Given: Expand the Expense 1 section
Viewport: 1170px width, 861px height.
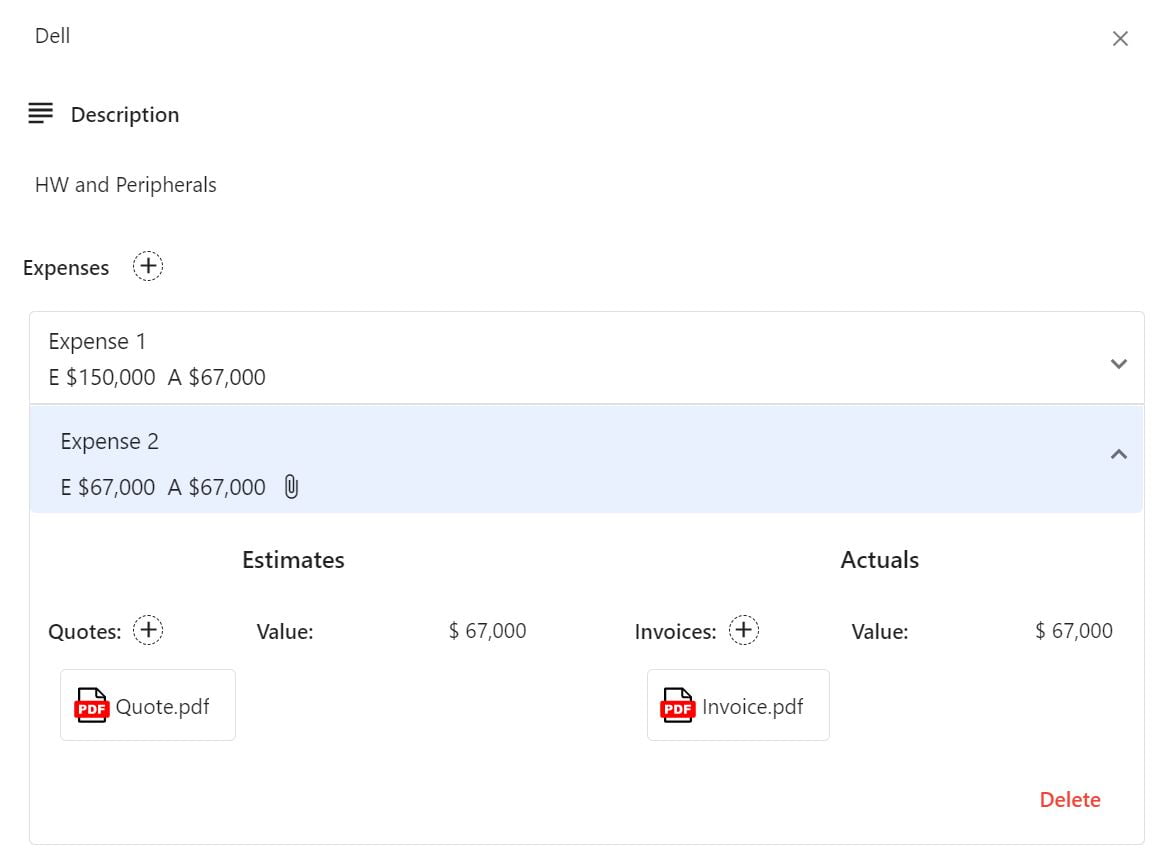Looking at the screenshot, I should (x=1118, y=364).
